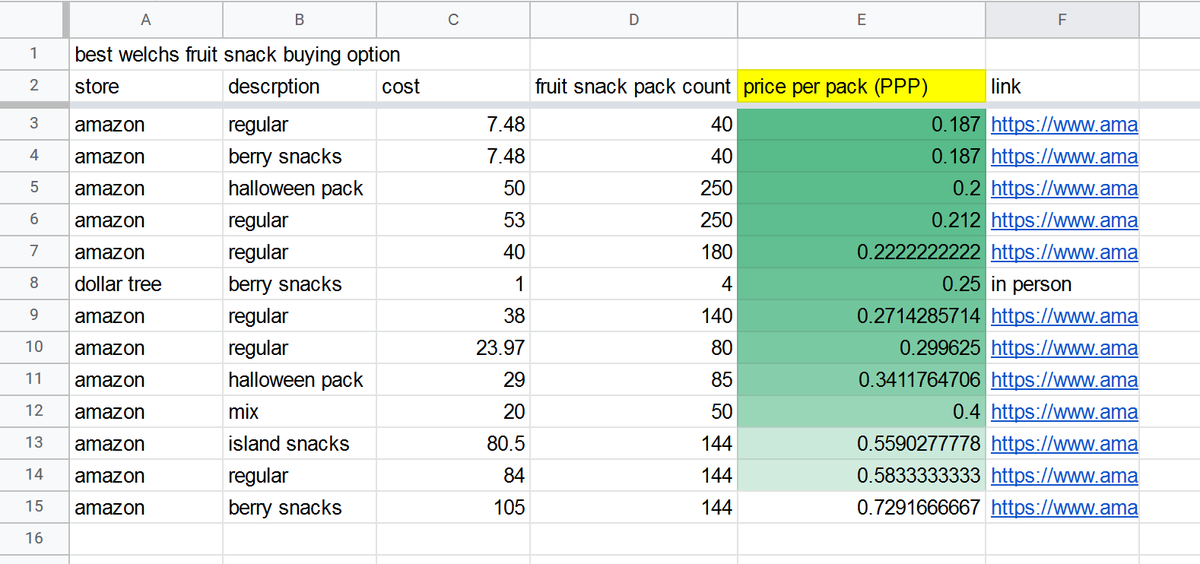Click the PPP value '0.3411764706'
This screenshot has width=1200, height=564.
pos(861,380)
